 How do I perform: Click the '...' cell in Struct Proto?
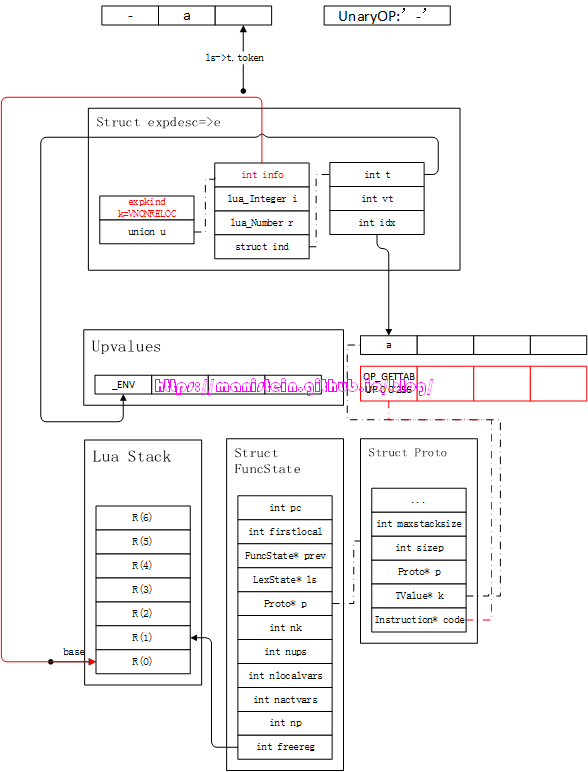coord(419,500)
